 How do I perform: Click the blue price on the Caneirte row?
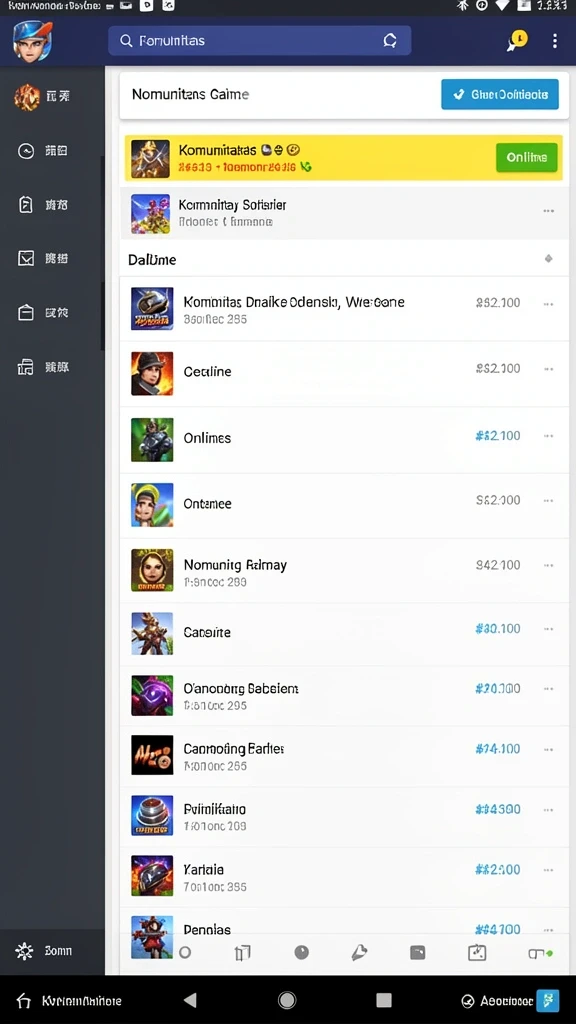498,629
